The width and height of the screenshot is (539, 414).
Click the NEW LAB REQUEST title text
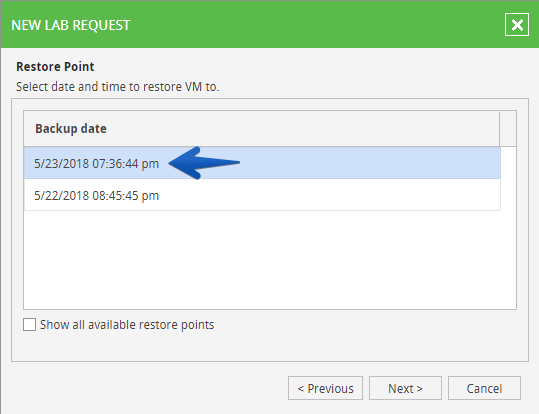pyautogui.click(x=70, y=25)
